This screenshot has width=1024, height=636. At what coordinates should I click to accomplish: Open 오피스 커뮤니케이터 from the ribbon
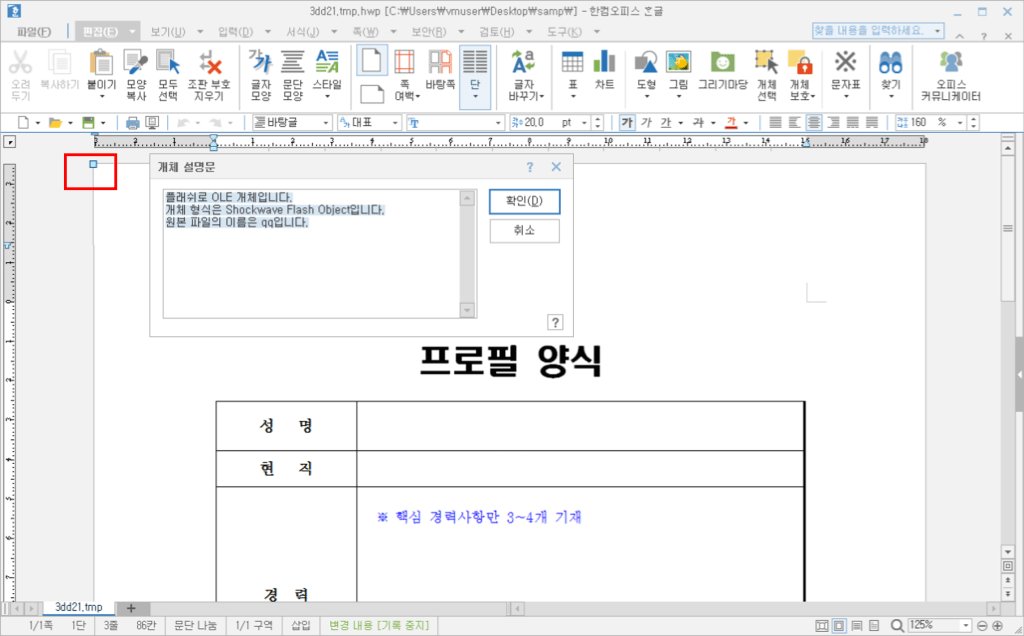[950, 75]
